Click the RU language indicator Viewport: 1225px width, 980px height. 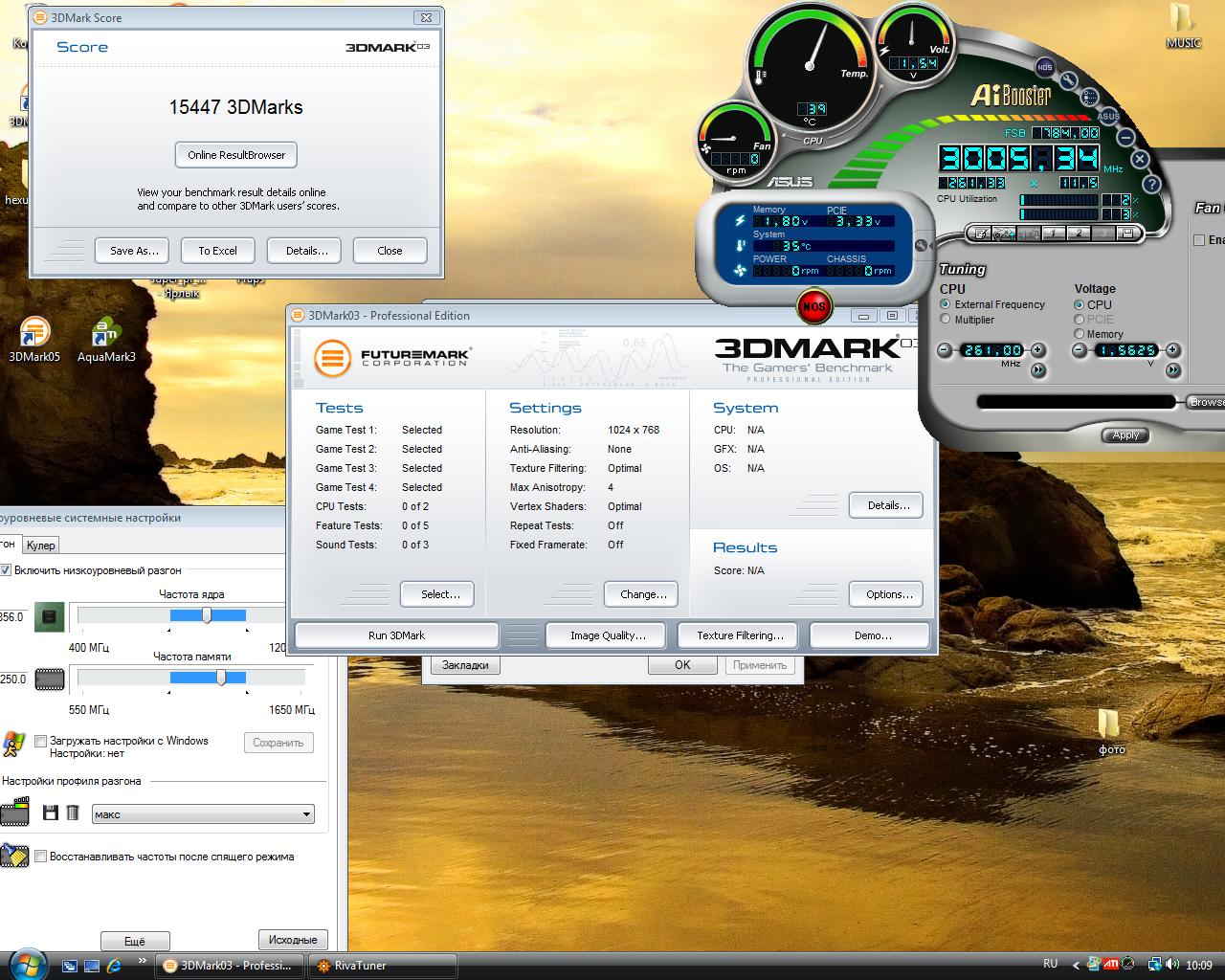click(x=1050, y=964)
